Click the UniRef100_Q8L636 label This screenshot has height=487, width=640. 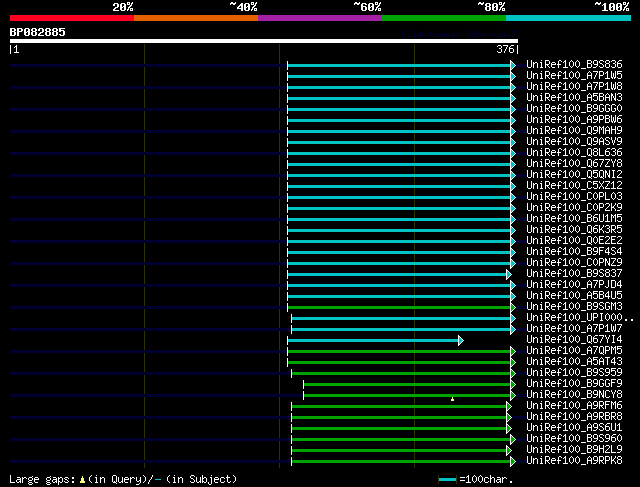(x=574, y=153)
